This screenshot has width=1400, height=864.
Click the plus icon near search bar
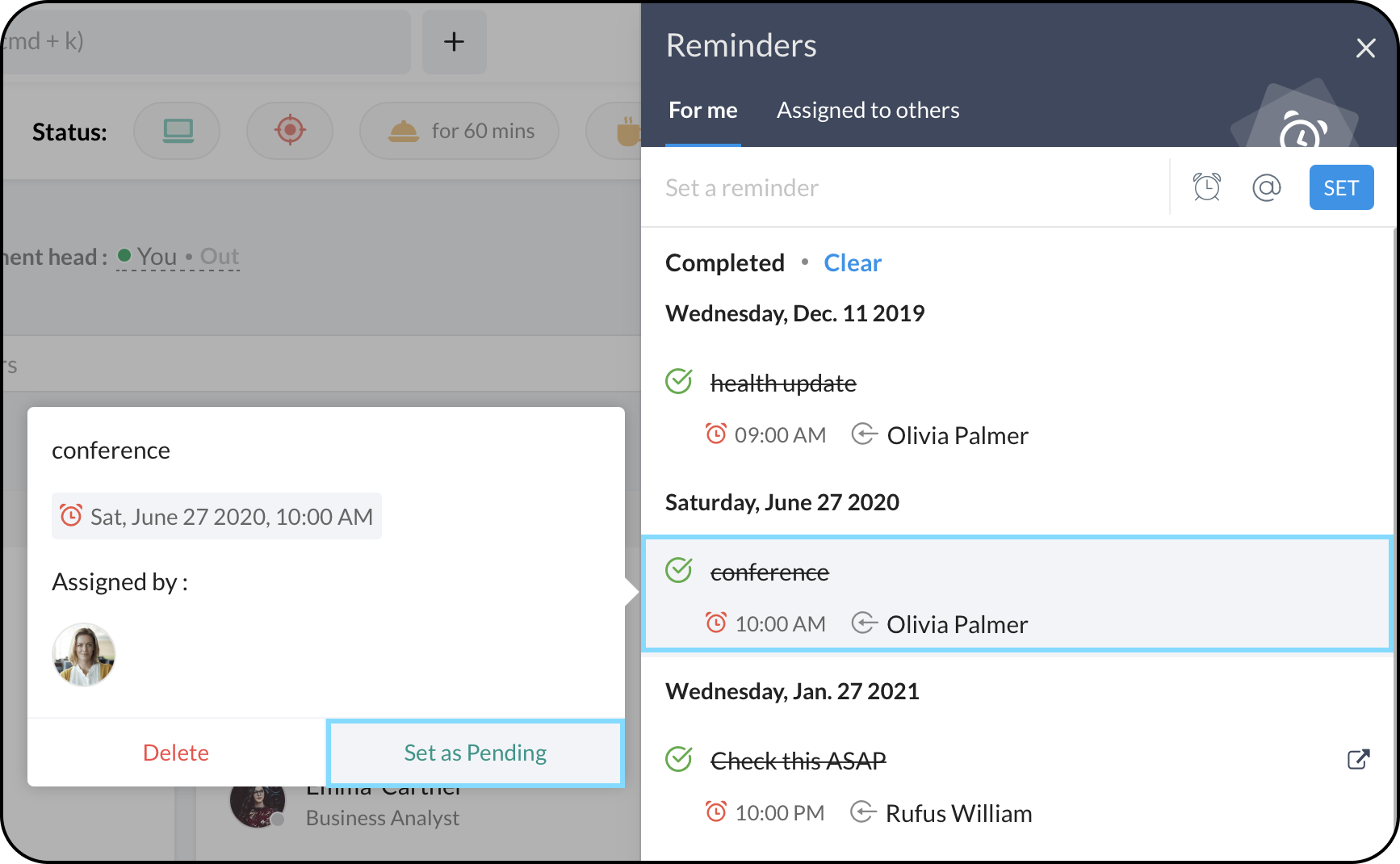click(454, 42)
